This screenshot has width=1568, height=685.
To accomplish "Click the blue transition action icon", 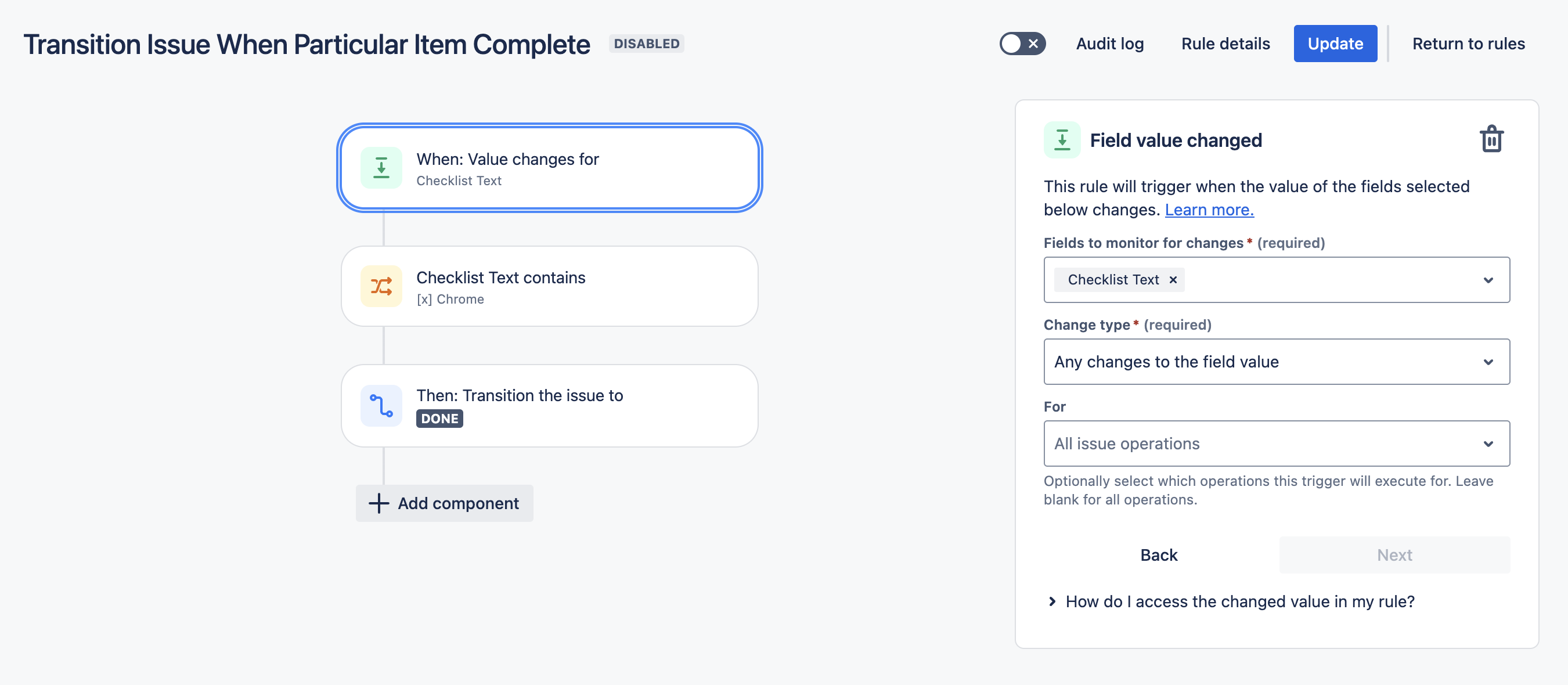I will coord(381,406).
